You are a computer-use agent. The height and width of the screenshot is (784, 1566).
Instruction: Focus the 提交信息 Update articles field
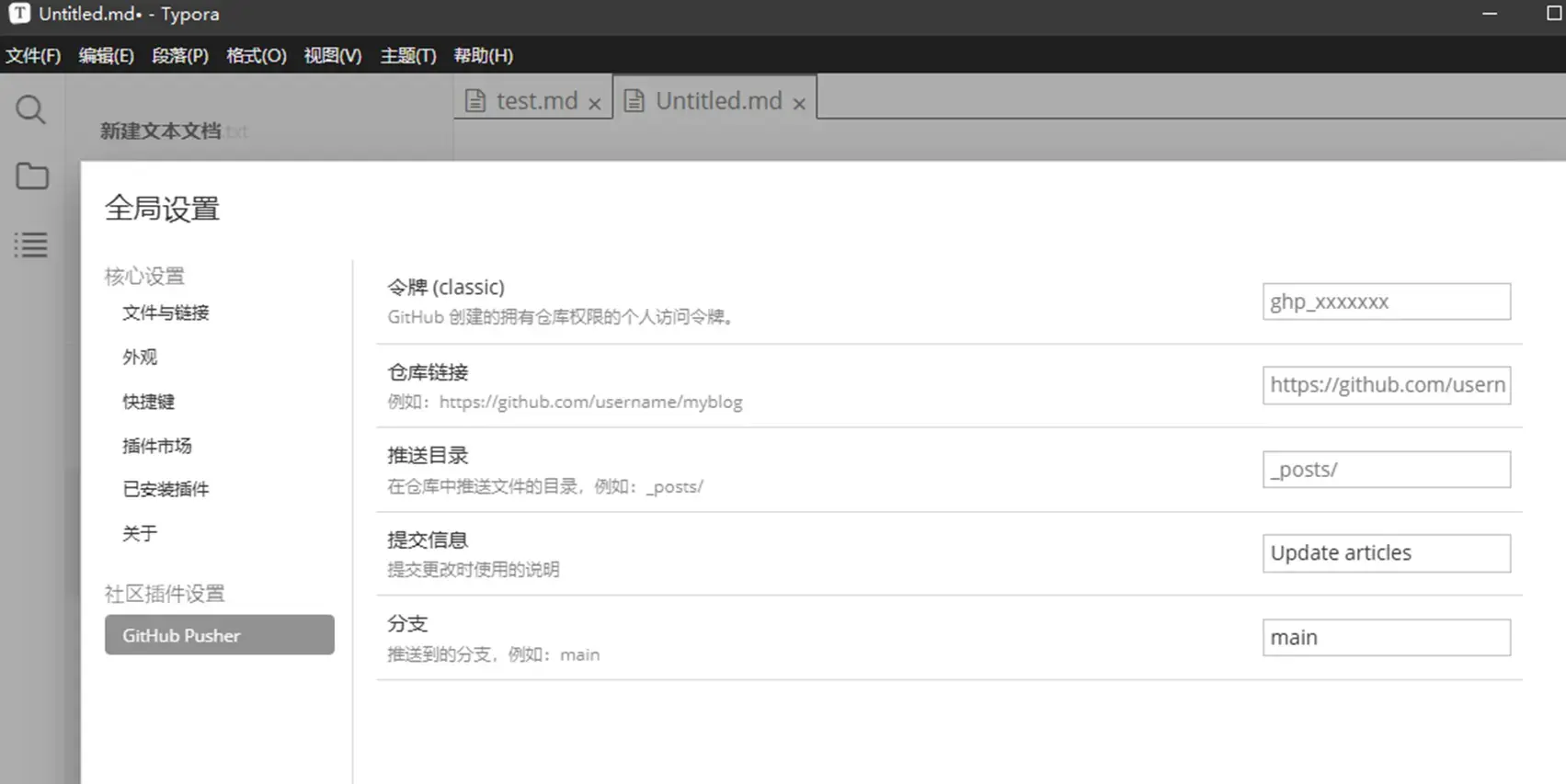(1386, 553)
